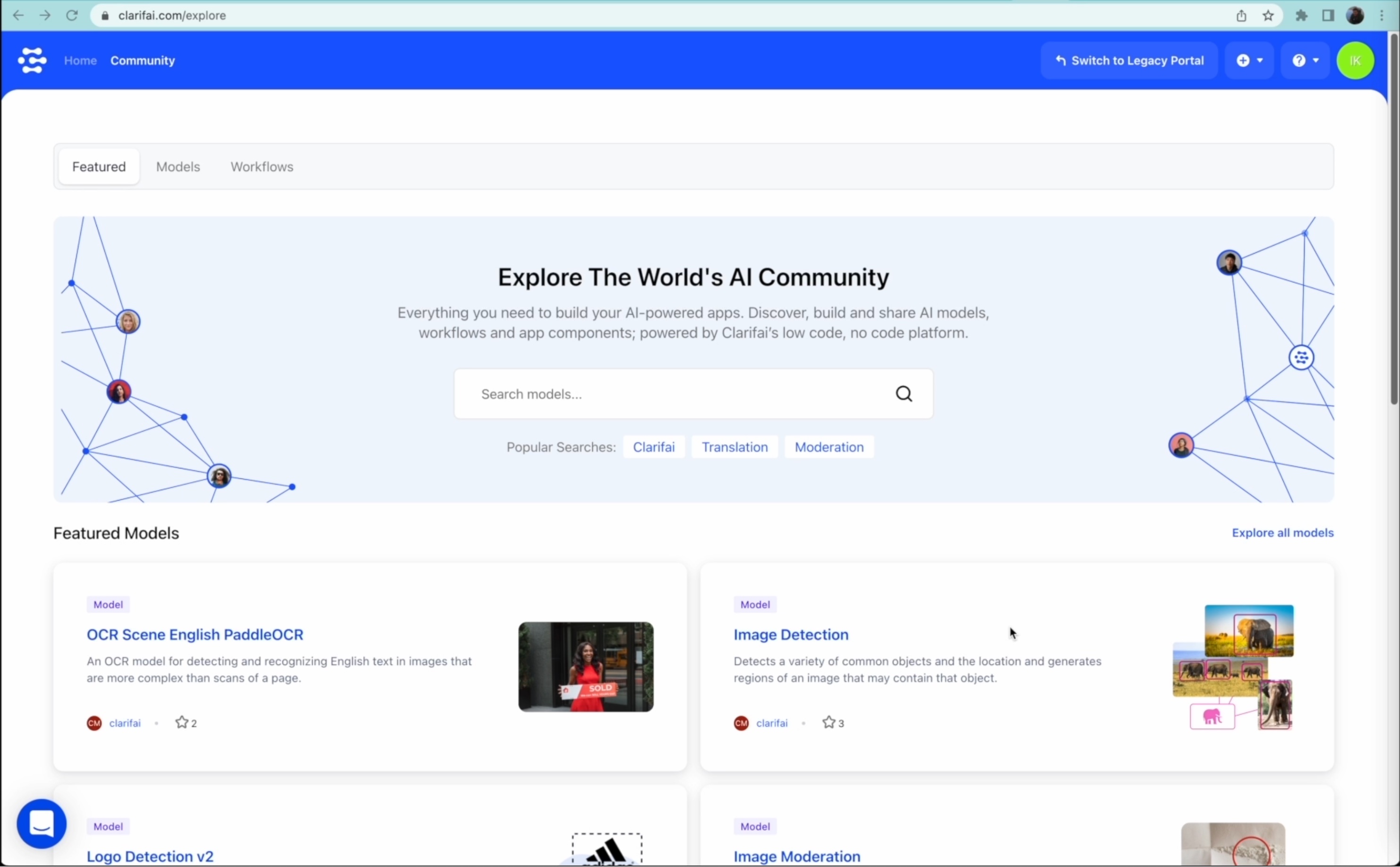Open the Intercom chat bubble widget
This screenshot has height=867, width=1400.
(41, 824)
